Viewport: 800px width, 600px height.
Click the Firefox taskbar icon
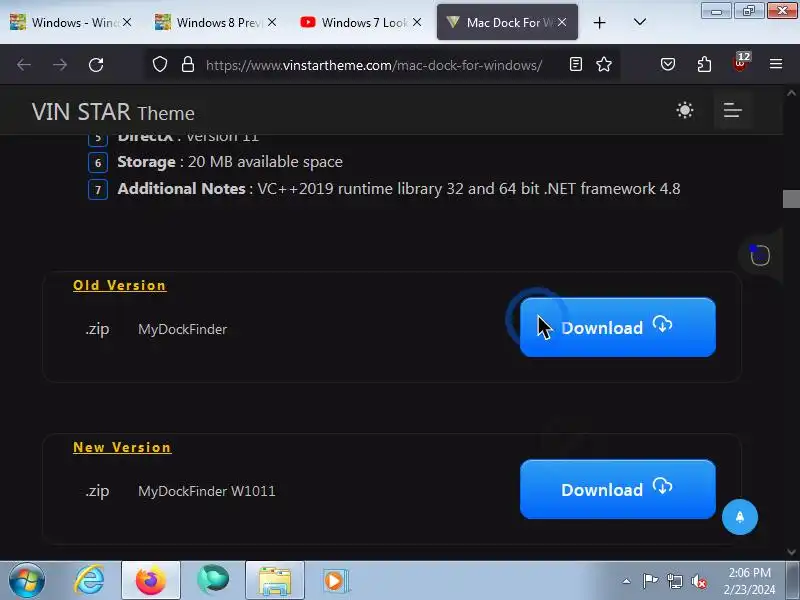151,580
